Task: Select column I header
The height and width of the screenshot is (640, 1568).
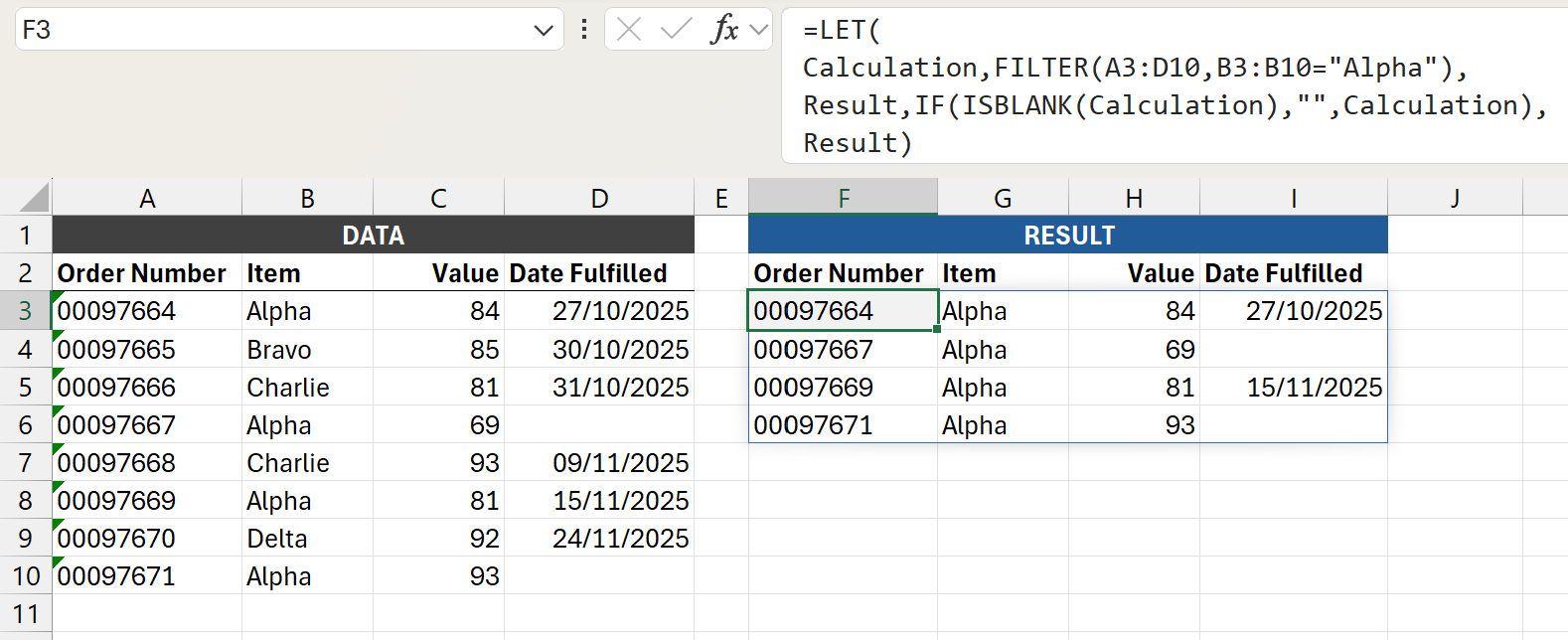Action: point(1294,198)
